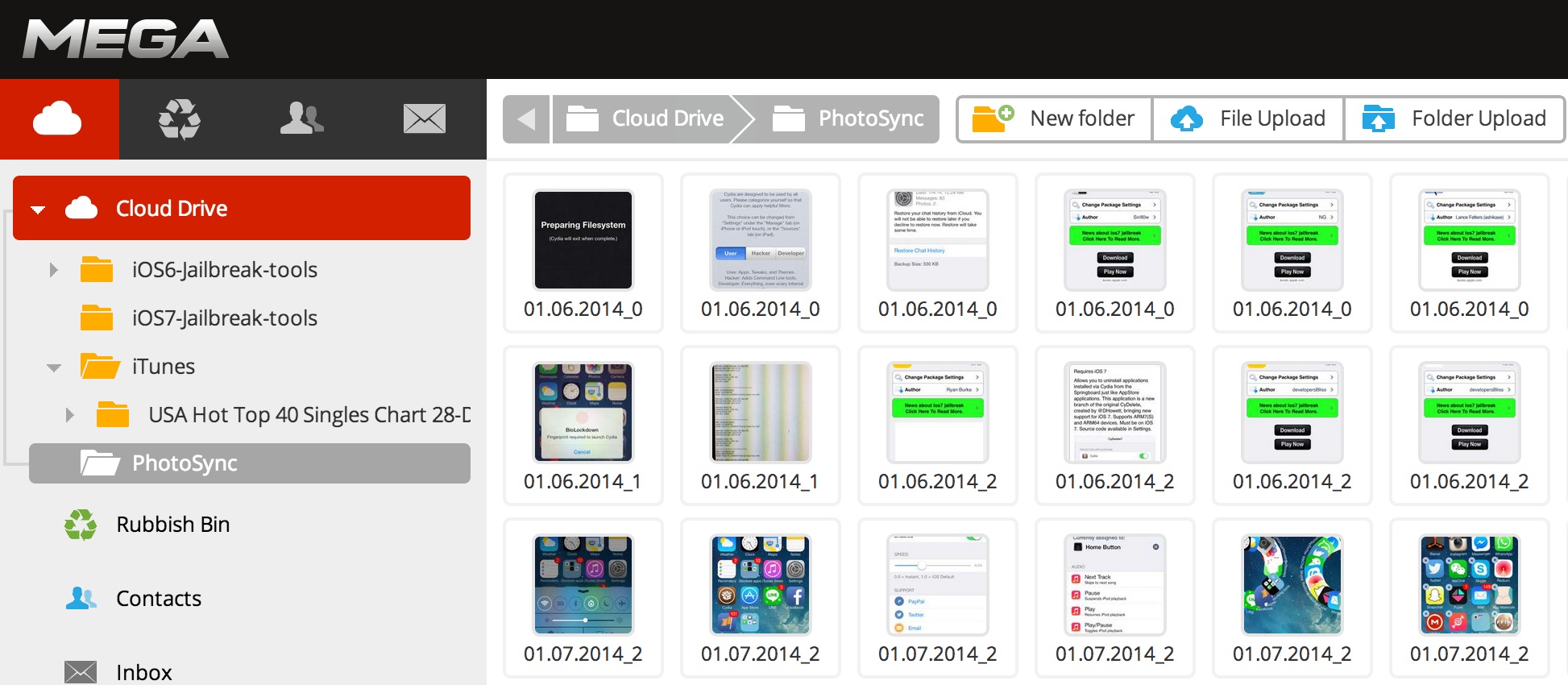
Task: Select the BioLockdown screenshot thumbnail
Action: (583, 413)
